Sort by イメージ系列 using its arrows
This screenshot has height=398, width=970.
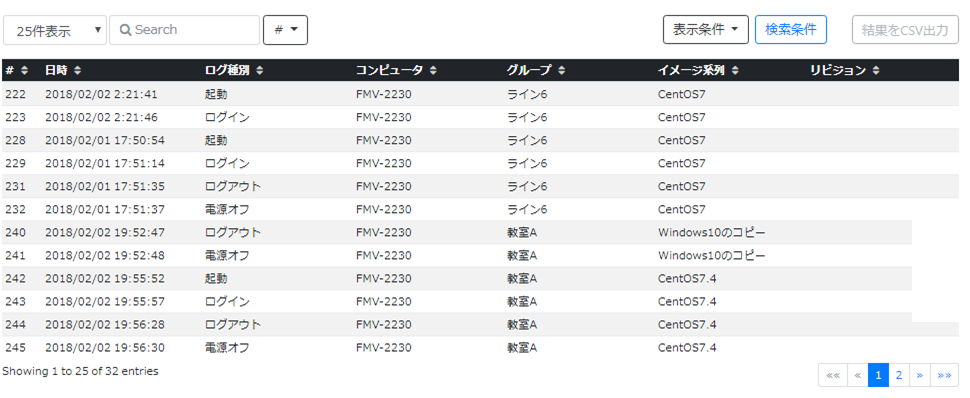(734, 71)
